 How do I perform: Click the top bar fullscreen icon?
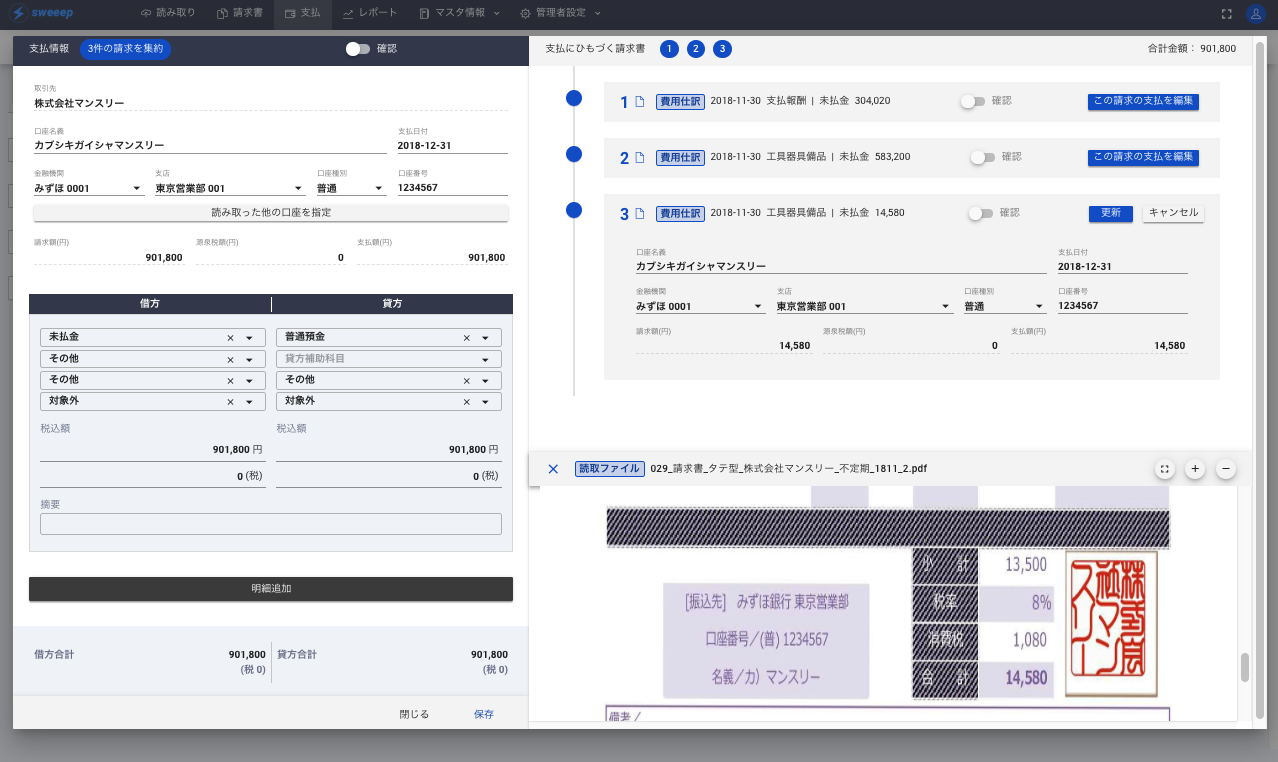pyautogui.click(x=1227, y=14)
